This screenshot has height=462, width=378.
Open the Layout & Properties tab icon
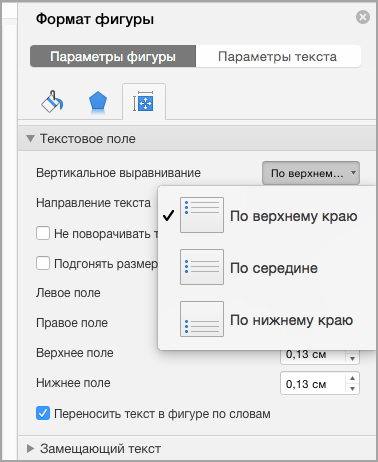click(144, 102)
